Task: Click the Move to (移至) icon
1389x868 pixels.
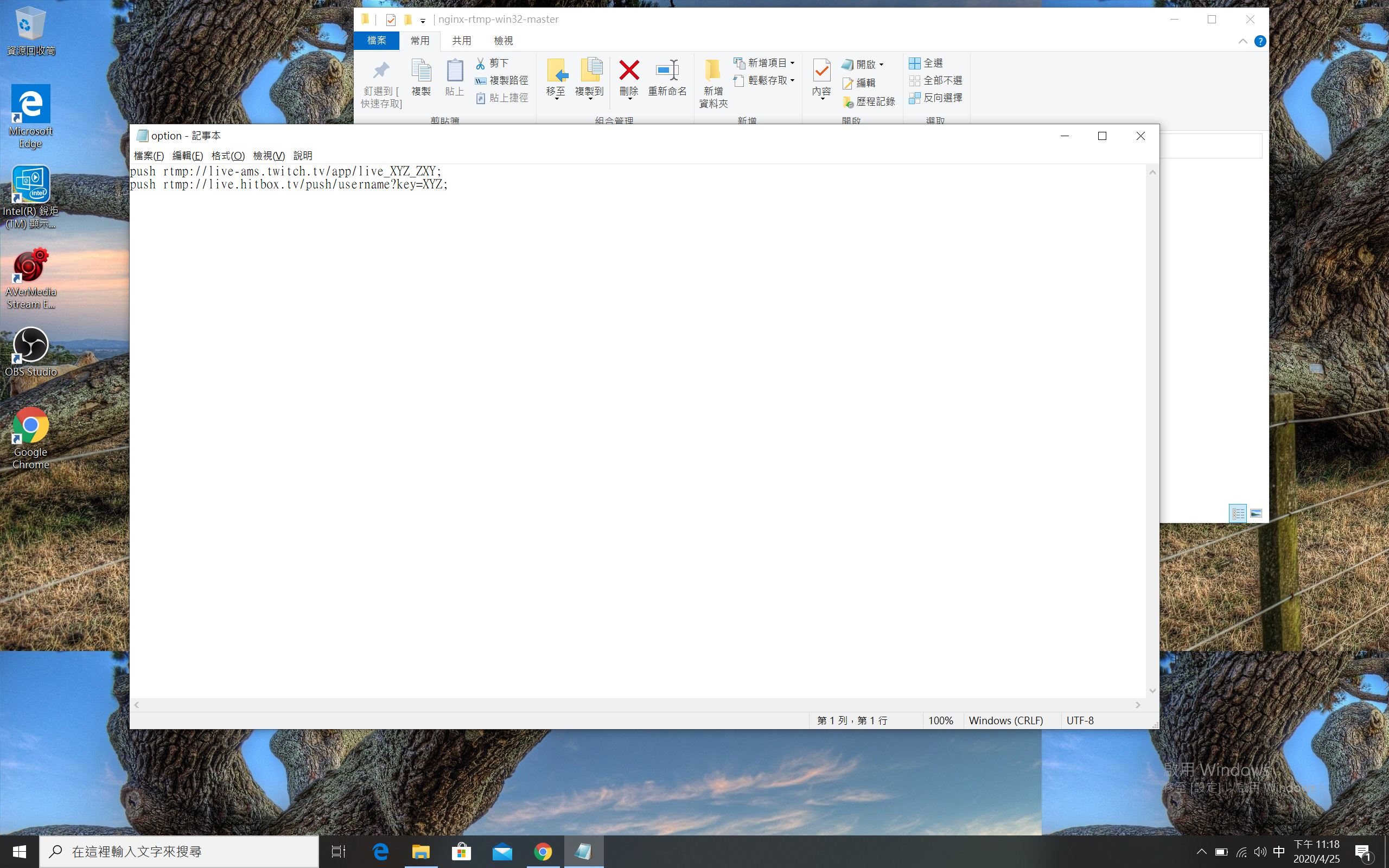Action: click(556, 71)
